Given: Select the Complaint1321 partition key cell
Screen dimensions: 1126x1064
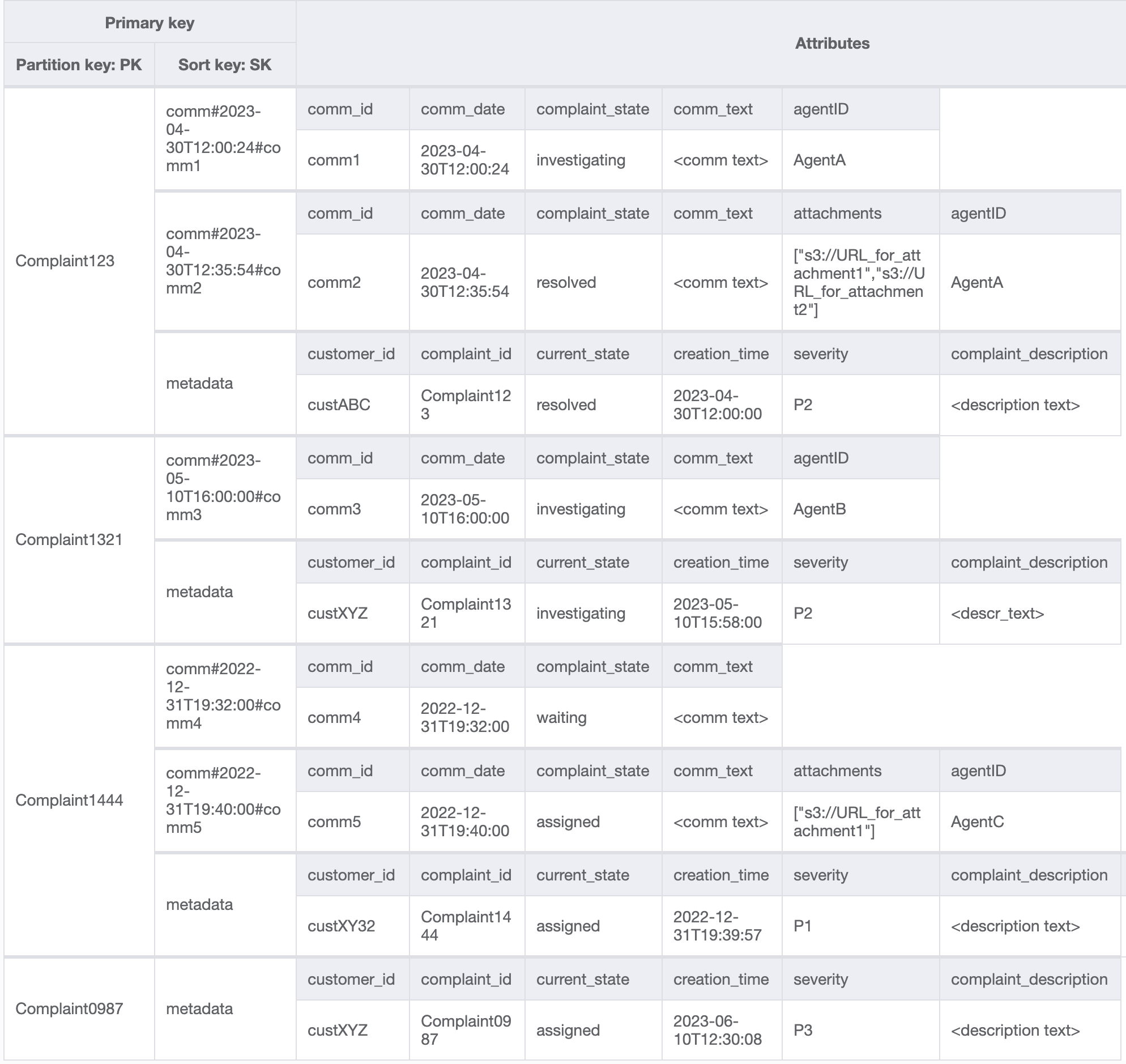Looking at the screenshot, I should 69,539.
